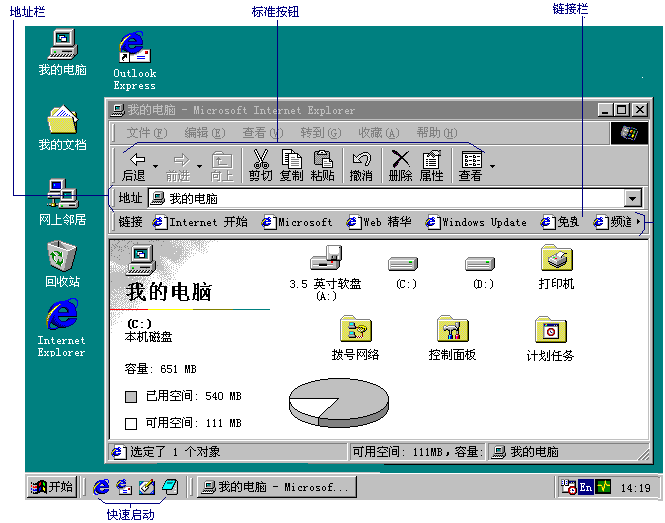This screenshot has width=665, height=523.
Task: Open the 帮助(H) menu
Action: (x=437, y=133)
